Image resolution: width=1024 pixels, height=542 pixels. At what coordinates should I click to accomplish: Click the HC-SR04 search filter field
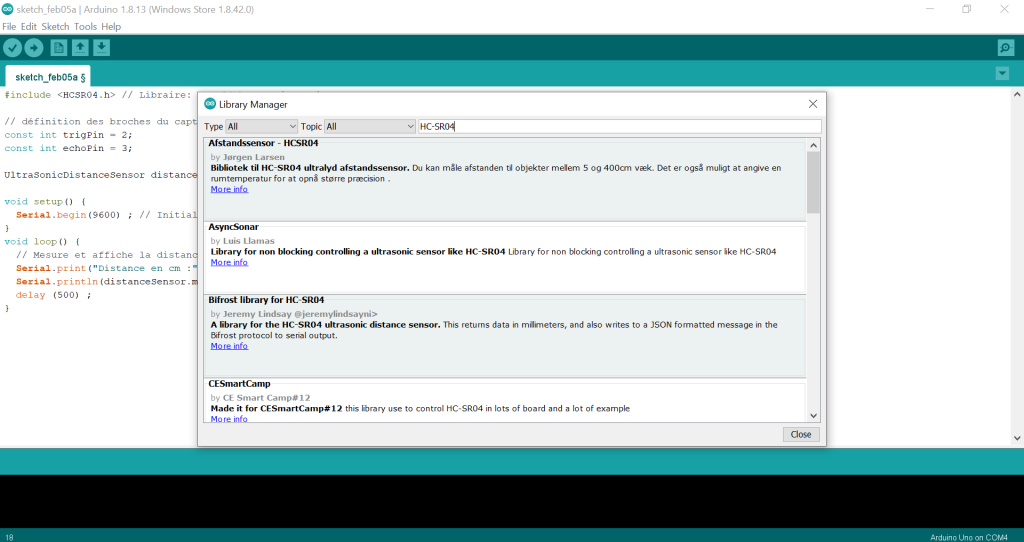pos(618,127)
